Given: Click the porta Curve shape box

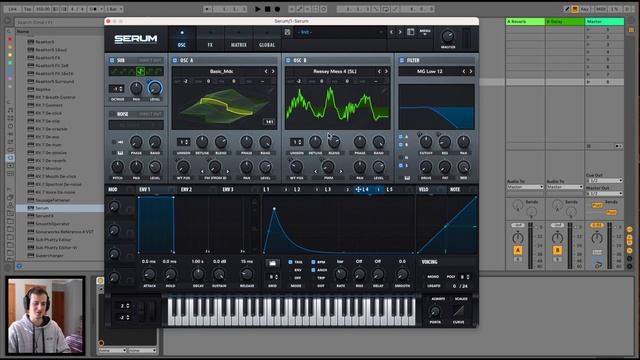Looking at the screenshot, I should pyautogui.click(x=458, y=311).
